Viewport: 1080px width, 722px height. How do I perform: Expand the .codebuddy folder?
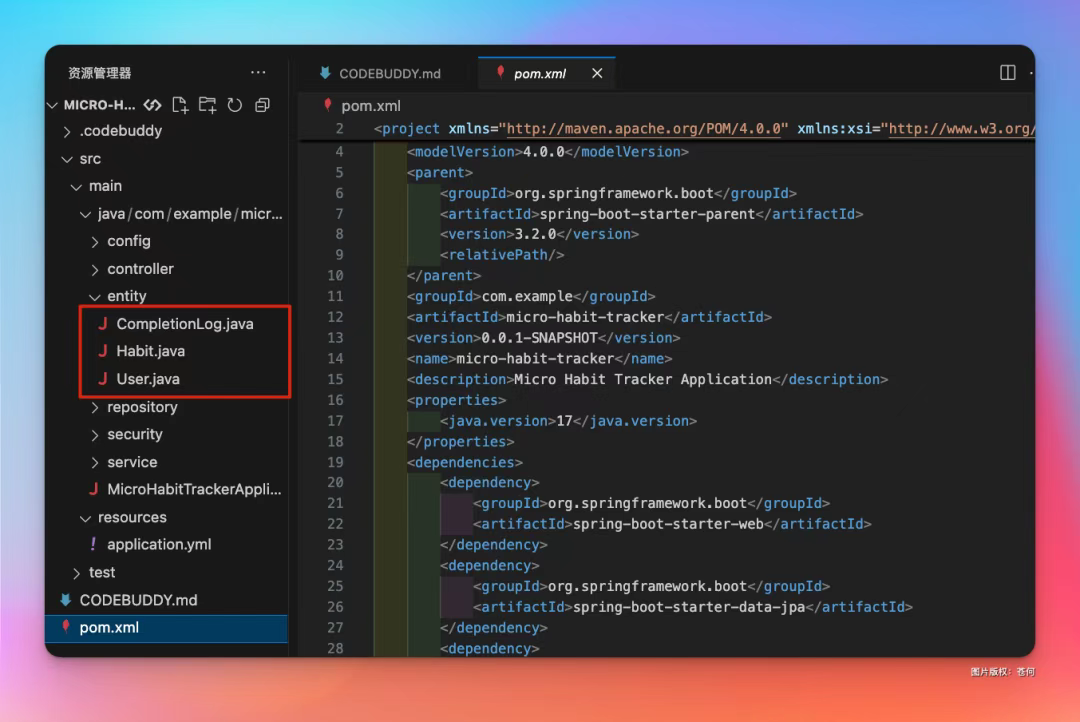pyautogui.click(x=120, y=131)
